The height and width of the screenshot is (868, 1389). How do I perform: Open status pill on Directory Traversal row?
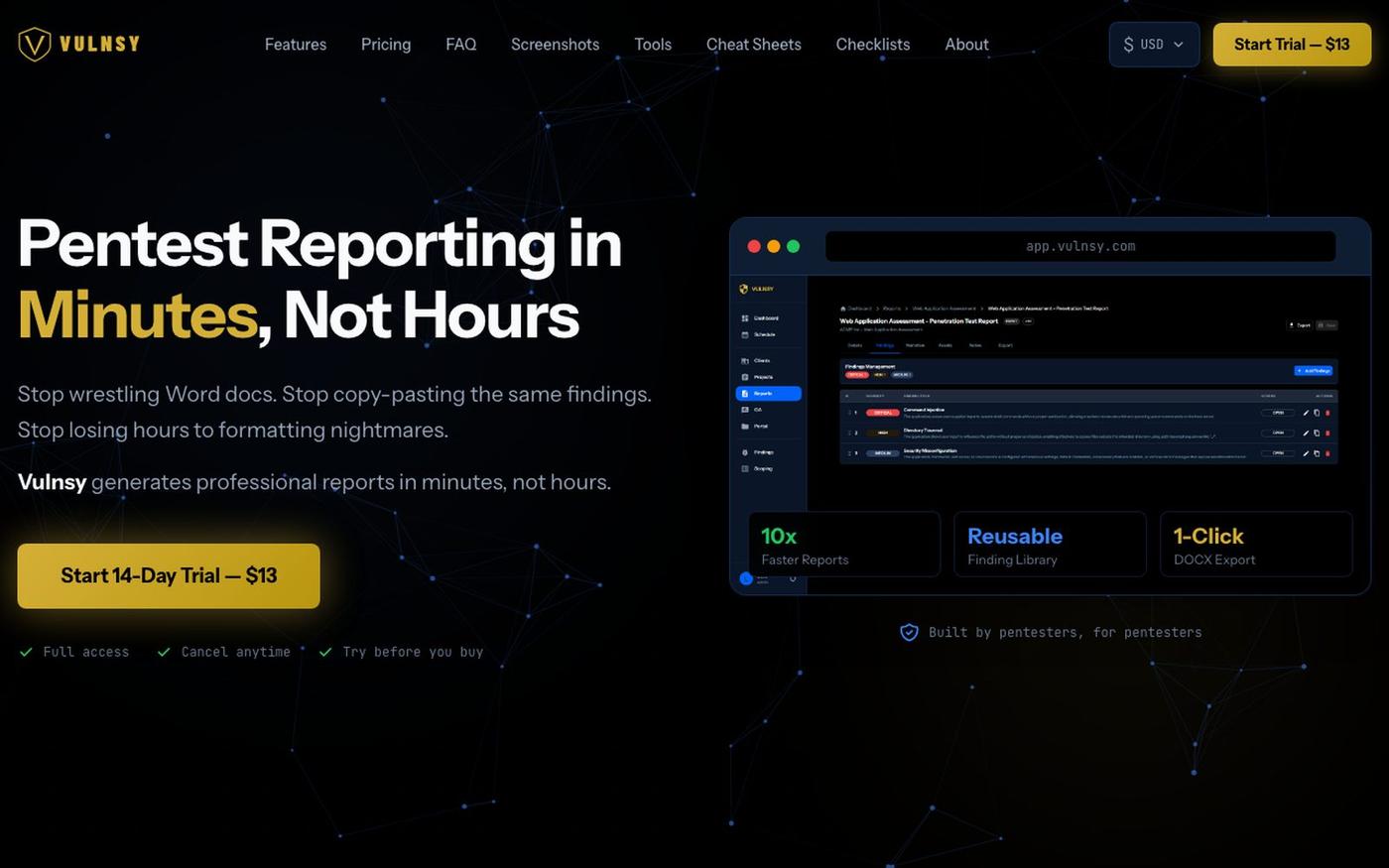(x=1278, y=433)
